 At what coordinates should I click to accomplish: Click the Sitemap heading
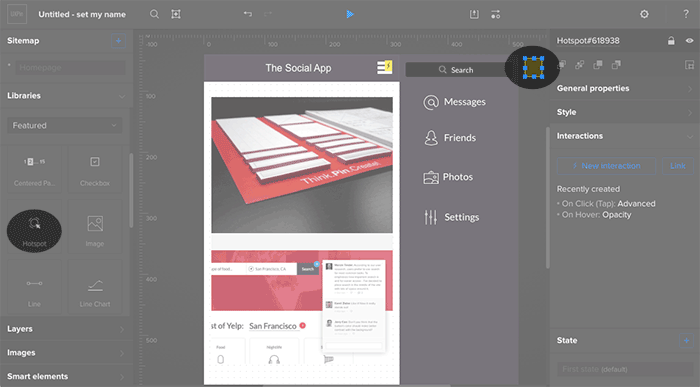tap(23, 41)
